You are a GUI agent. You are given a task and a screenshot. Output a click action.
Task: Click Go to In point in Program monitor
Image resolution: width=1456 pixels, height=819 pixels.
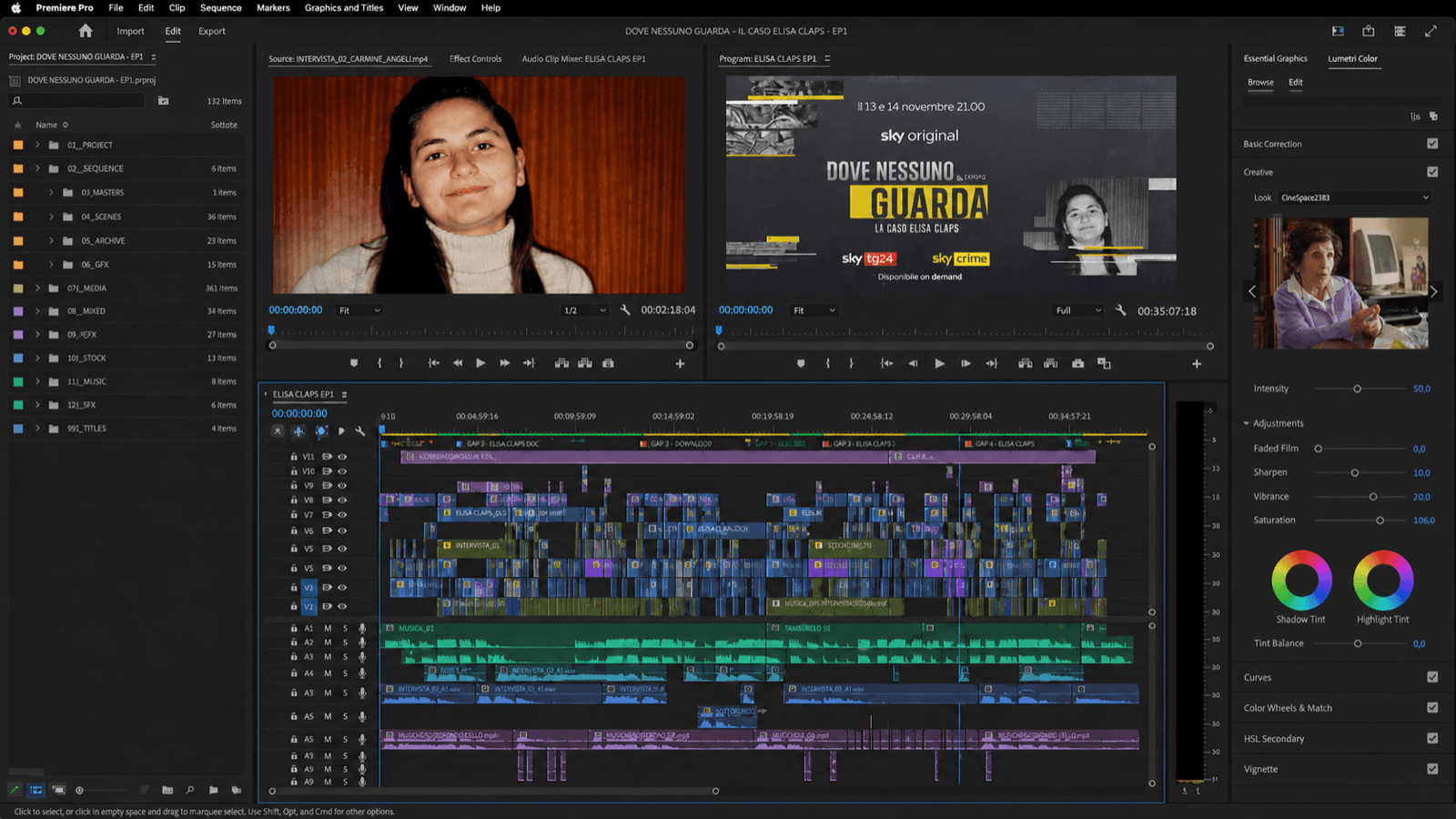coord(886,363)
